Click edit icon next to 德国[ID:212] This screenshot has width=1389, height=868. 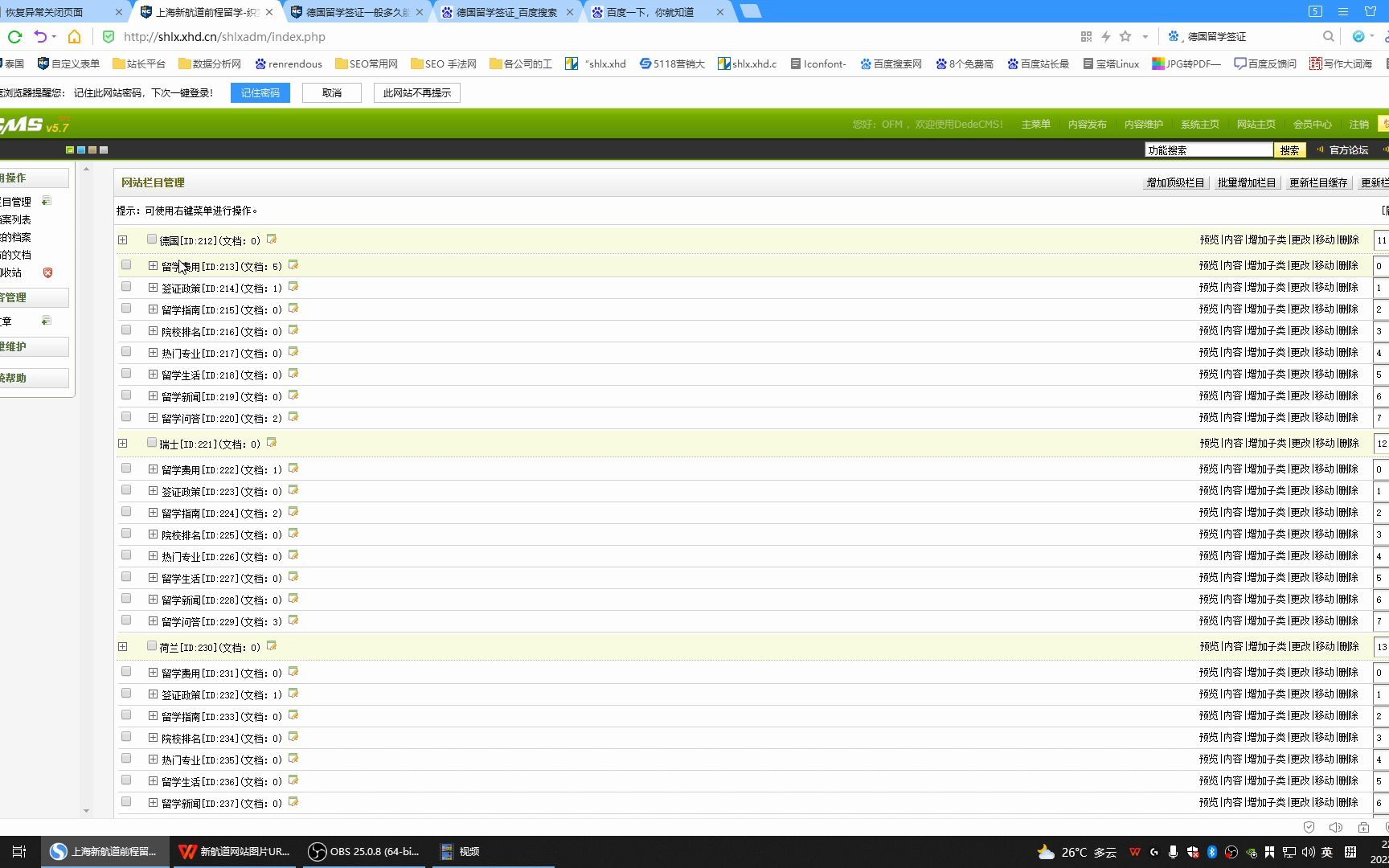point(272,240)
